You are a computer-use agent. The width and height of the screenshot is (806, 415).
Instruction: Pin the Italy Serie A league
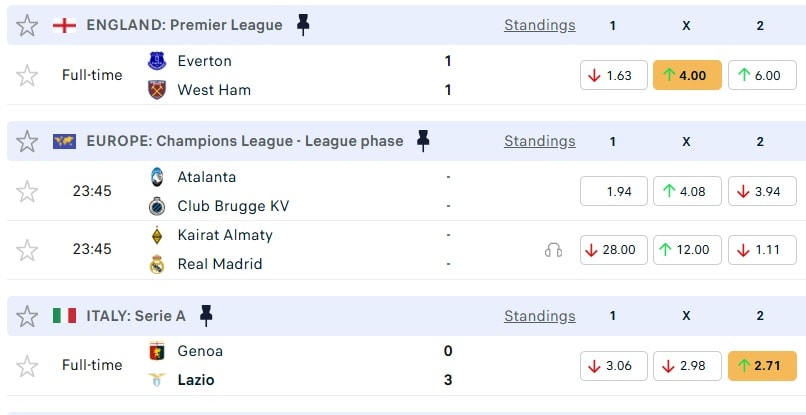tap(206, 316)
